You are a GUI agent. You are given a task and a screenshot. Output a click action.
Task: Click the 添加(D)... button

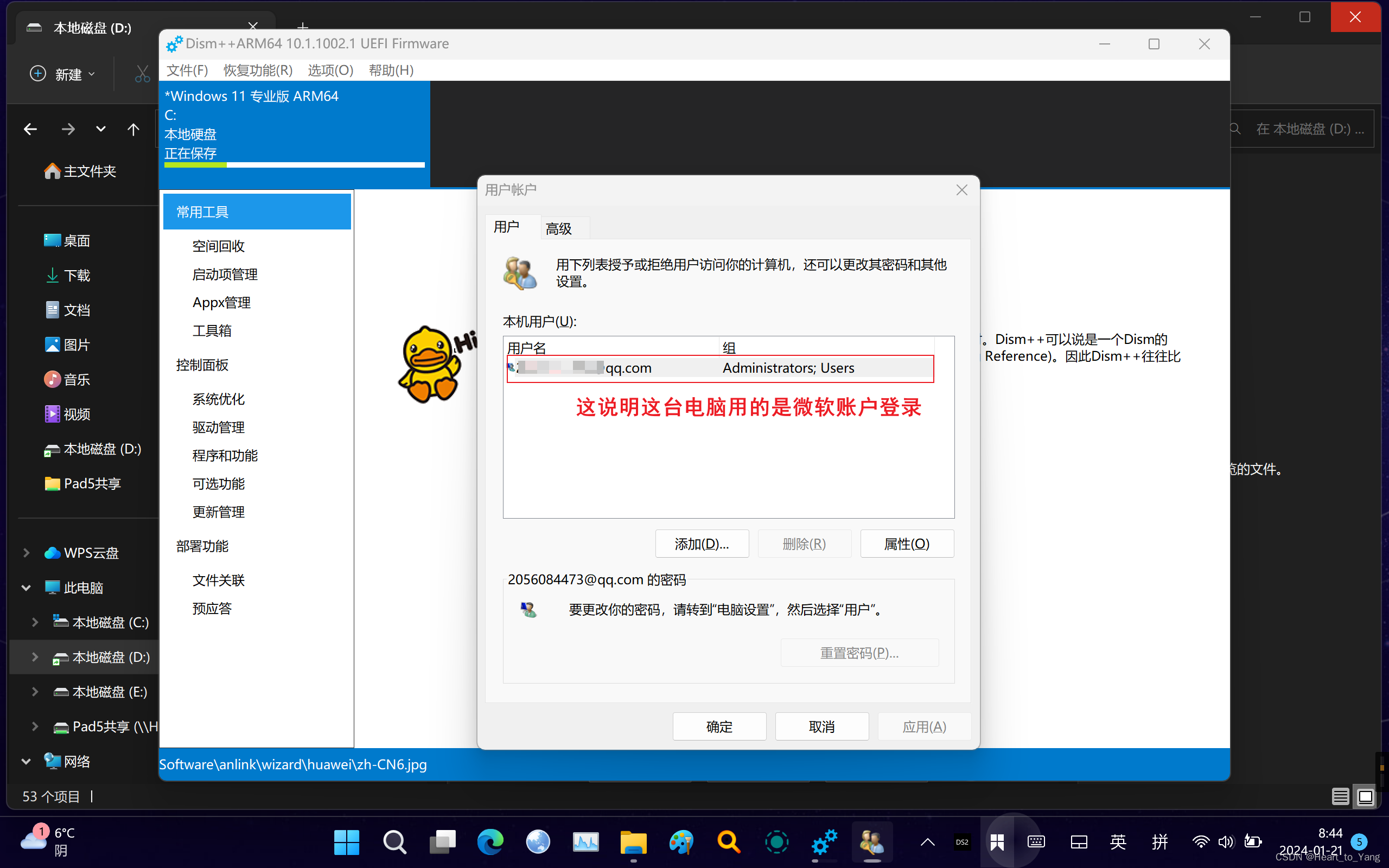tap(702, 543)
